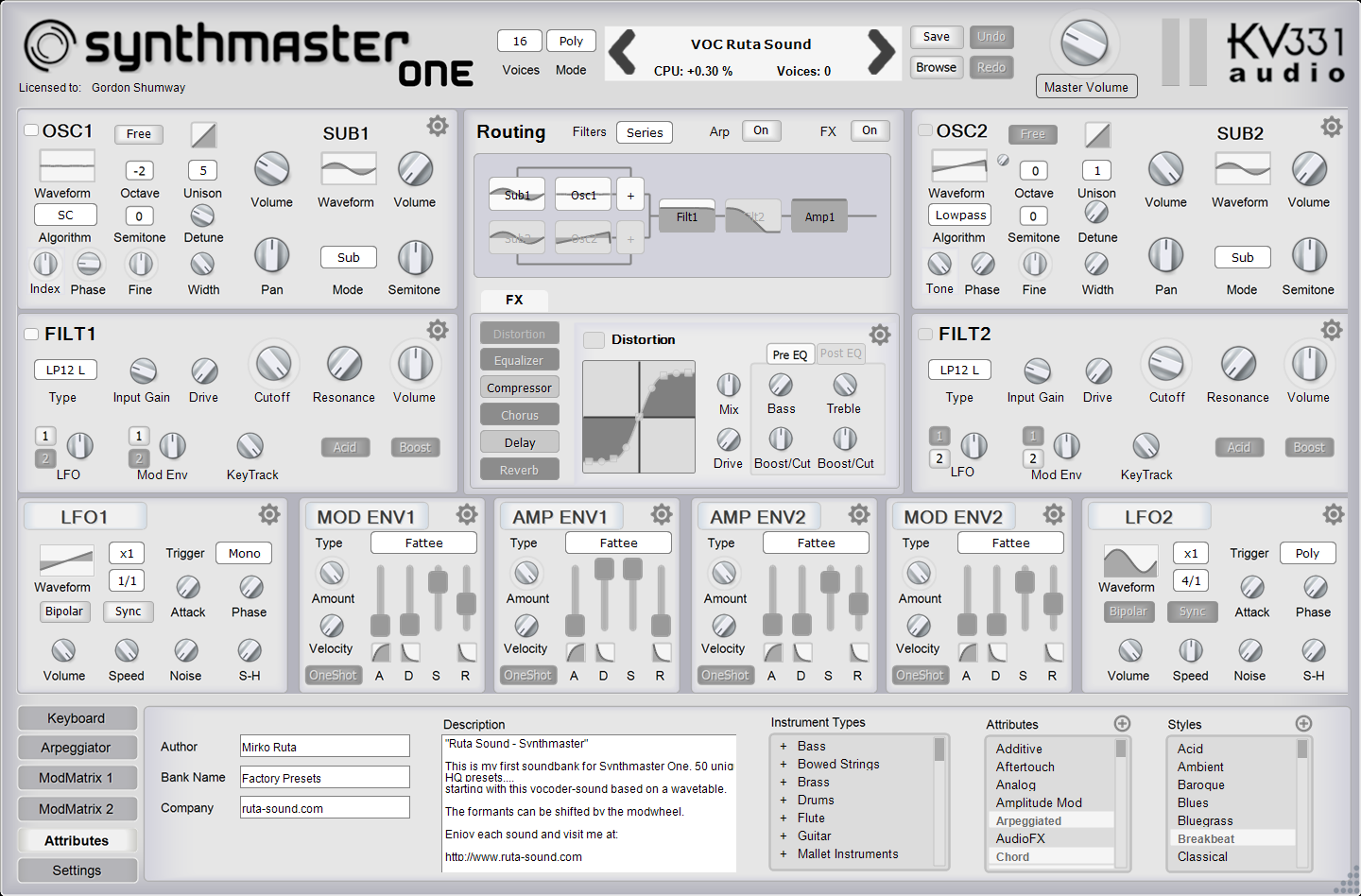Open LFO1 settings gear
This screenshot has width=1361, height=896.
tap(269, 514)
